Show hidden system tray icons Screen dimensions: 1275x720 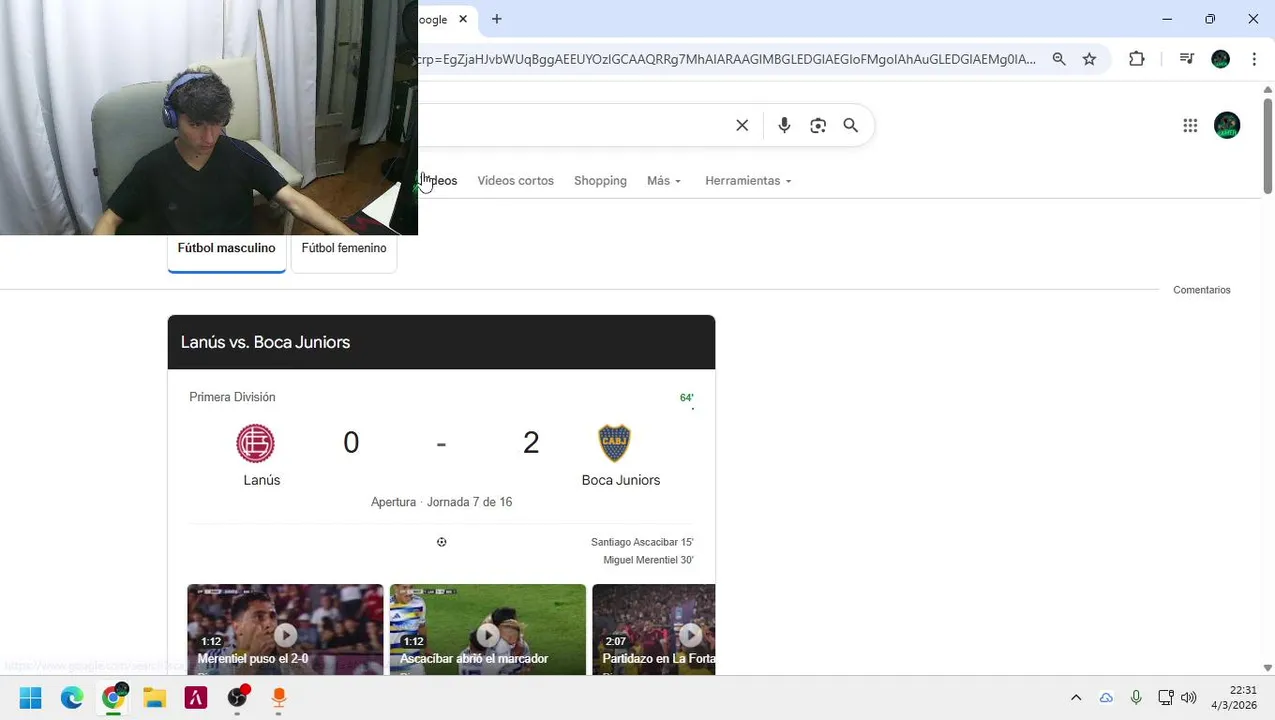coord(1076,698)
